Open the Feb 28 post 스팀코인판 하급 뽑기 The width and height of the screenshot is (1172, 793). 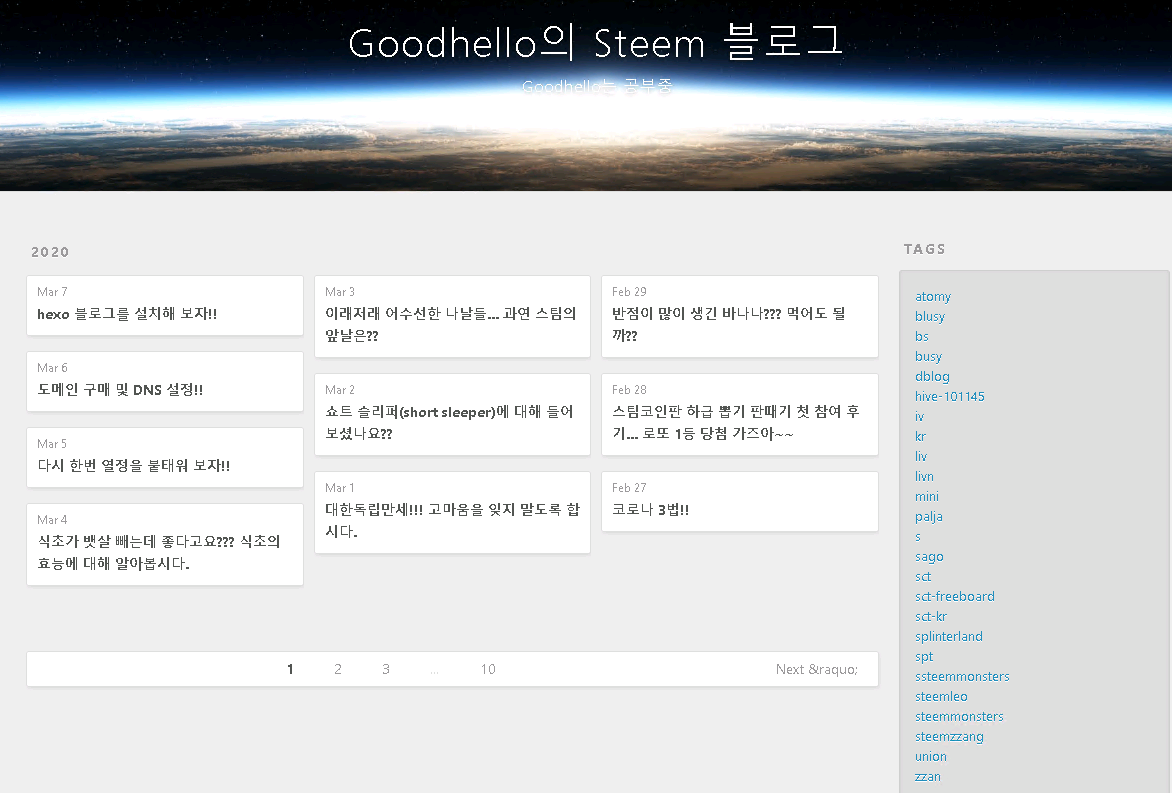coord(736,422)
